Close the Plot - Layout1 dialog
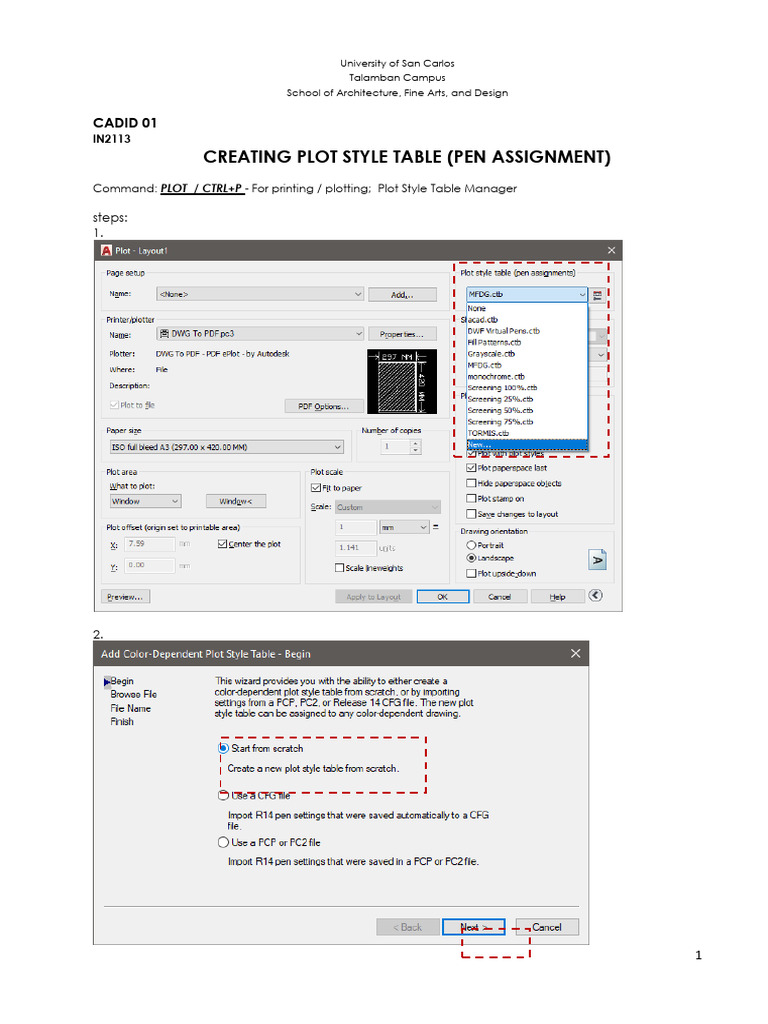The width and height of the screenshot is (768, 1024). [x=611, y=250]
